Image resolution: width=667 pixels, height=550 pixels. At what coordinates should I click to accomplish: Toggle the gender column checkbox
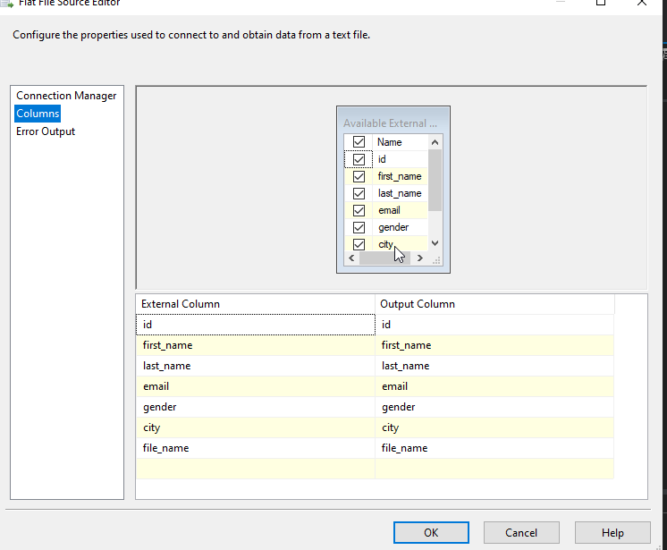359,227
